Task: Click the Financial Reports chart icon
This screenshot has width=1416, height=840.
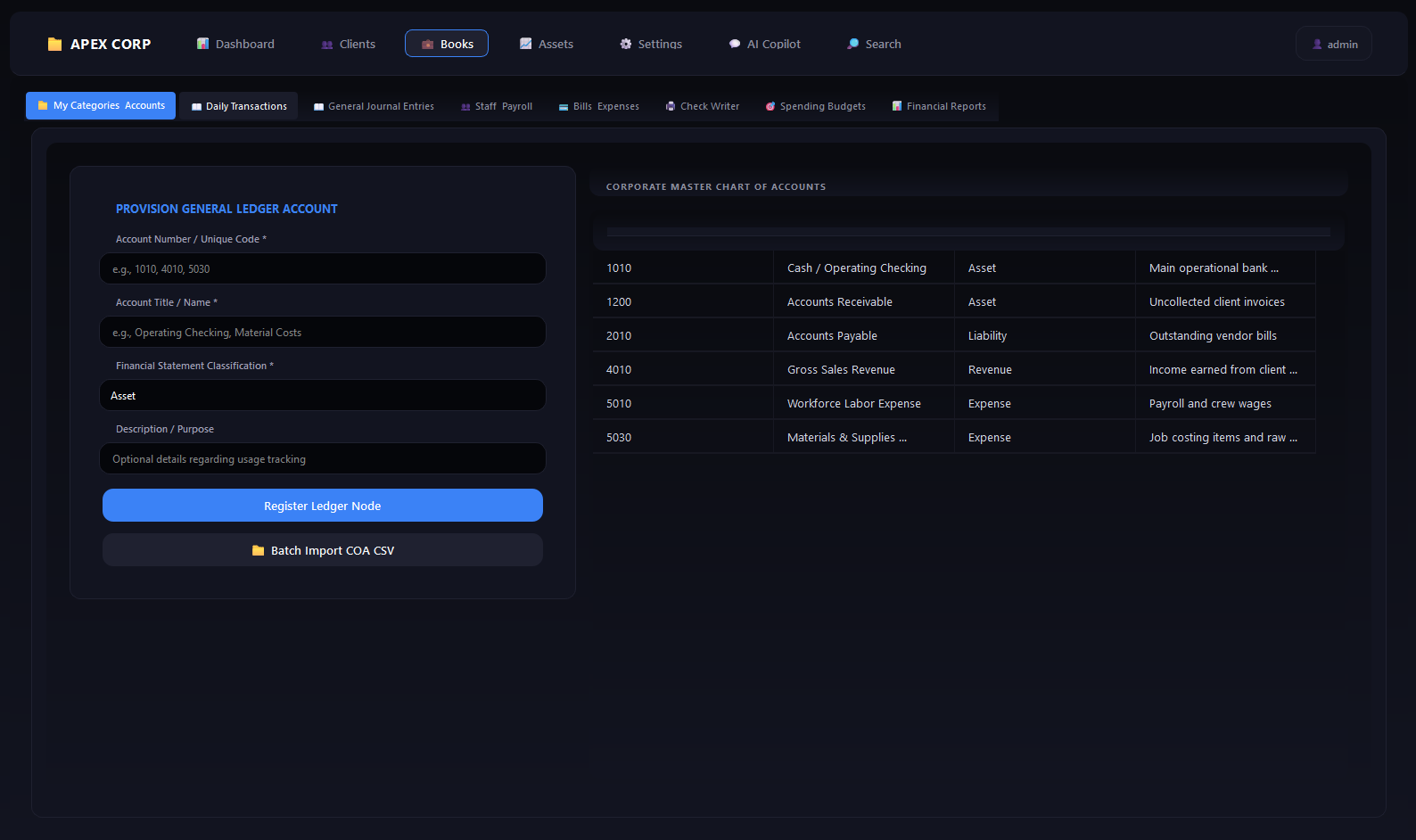Action: click(x=897, y=106)
